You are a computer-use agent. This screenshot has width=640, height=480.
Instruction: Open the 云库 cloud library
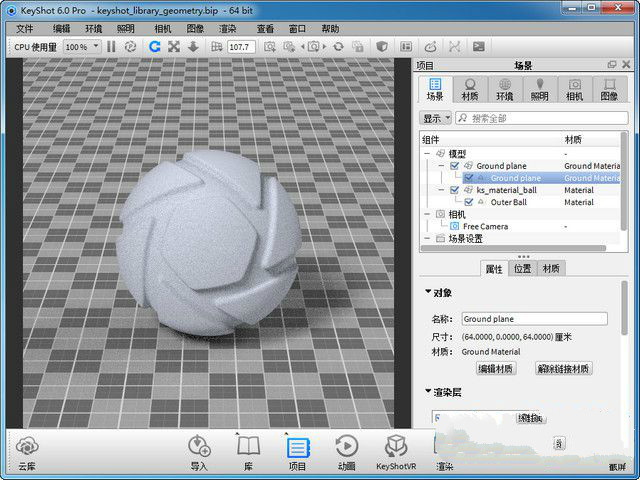(27, 447)
